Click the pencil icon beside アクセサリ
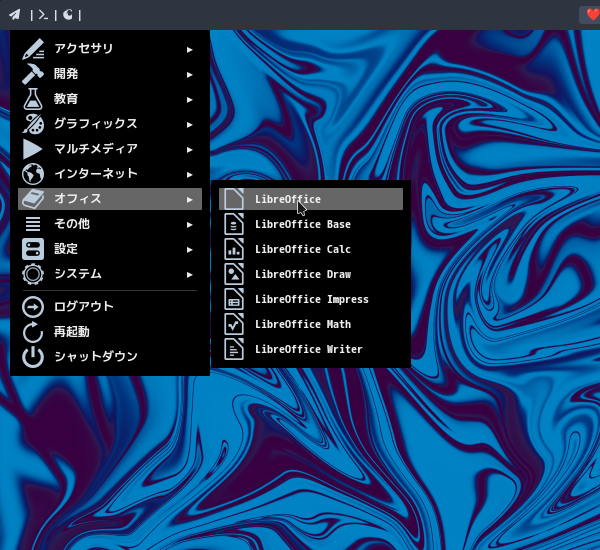 tap(33, 49)
